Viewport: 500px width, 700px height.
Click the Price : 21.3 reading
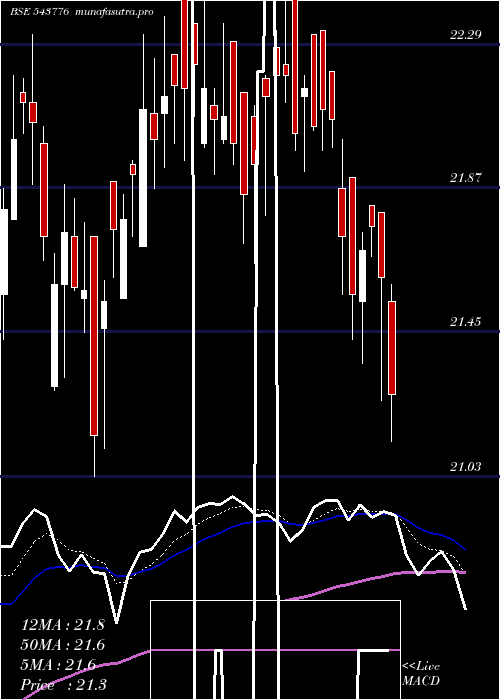click(x=63, y=684)
